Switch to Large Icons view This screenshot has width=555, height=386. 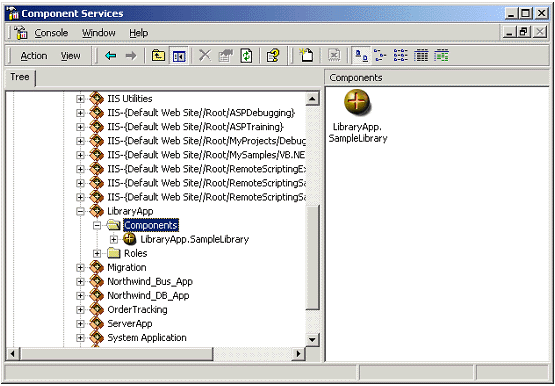[361, 56]
